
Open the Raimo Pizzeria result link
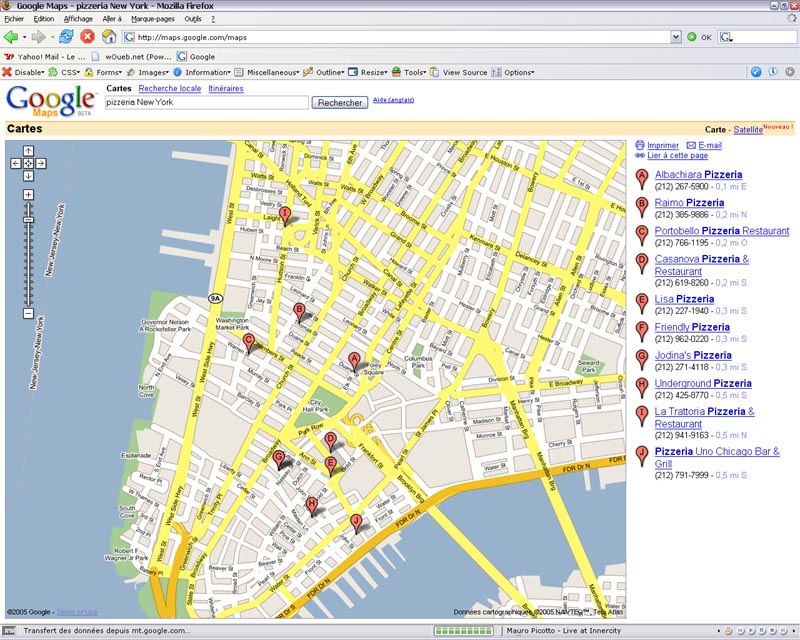(689, 203)
